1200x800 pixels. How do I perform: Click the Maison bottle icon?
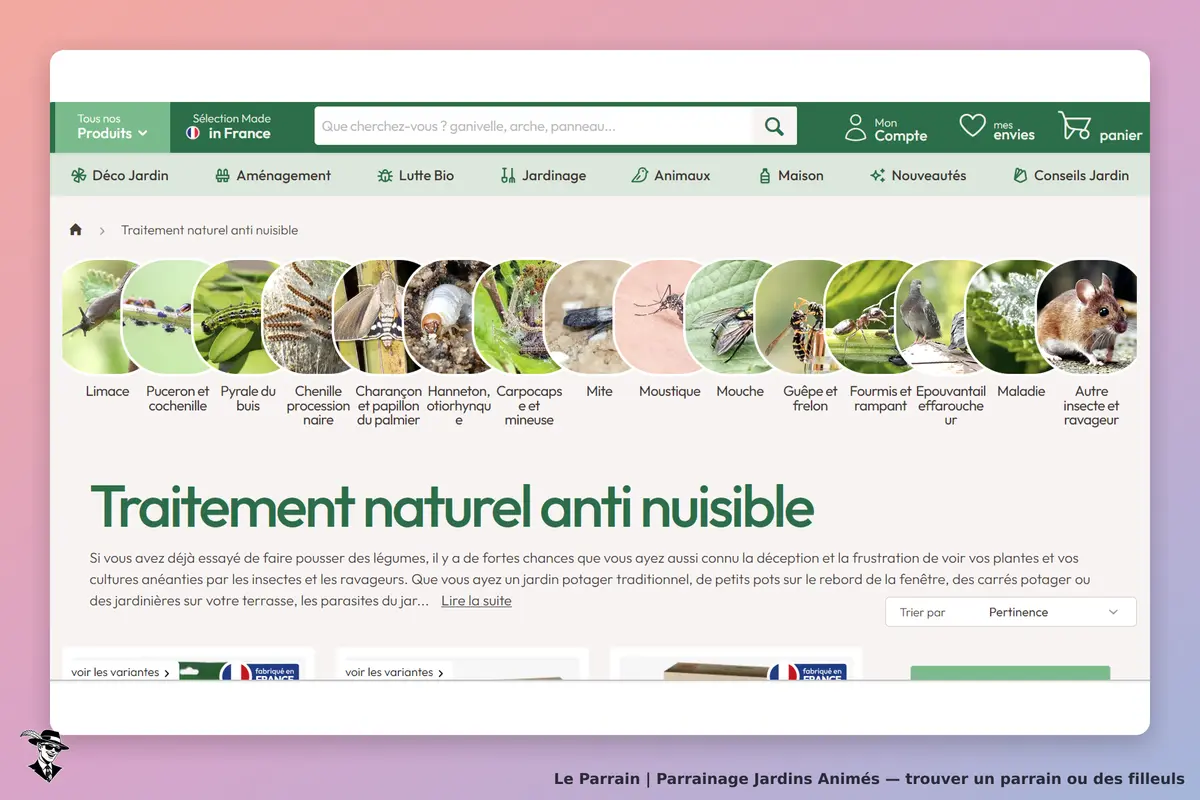[x=765, y=175]
